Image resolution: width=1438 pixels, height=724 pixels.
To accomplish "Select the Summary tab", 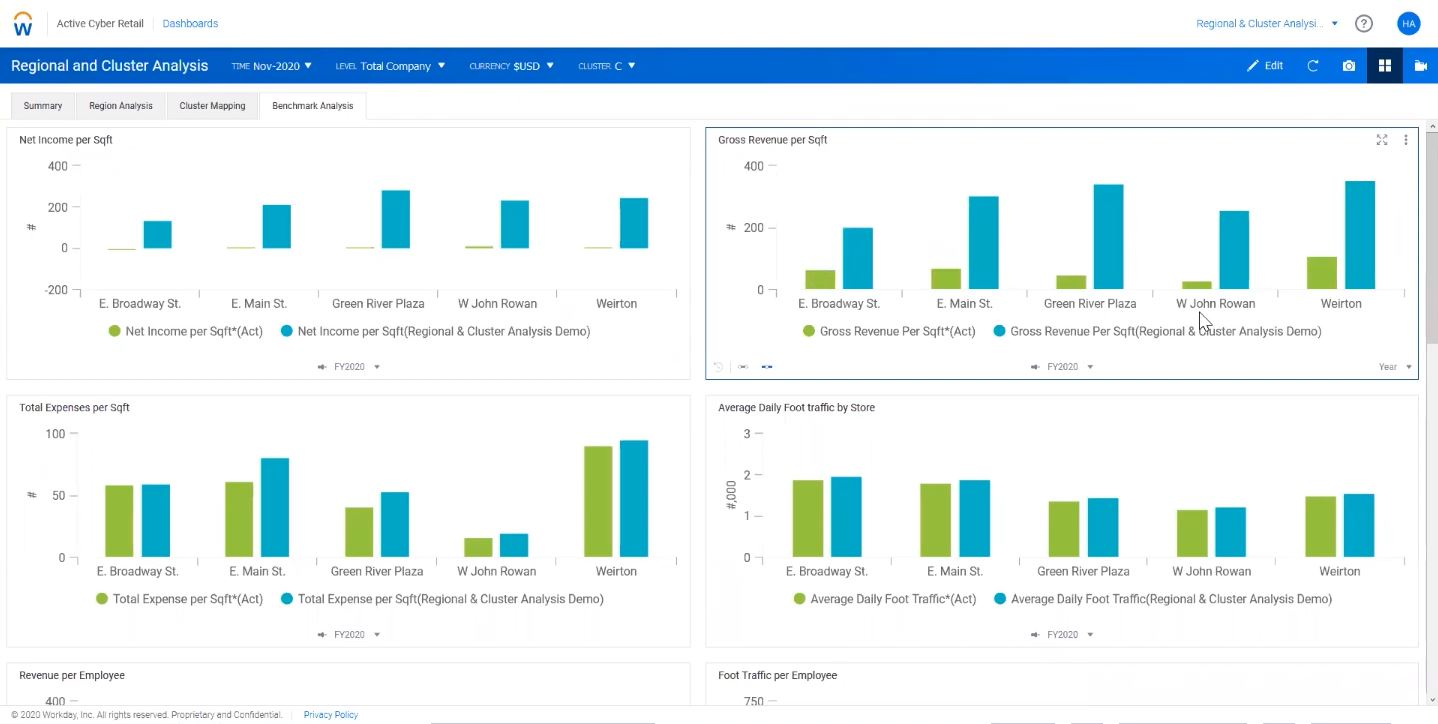I will [42, 105].
